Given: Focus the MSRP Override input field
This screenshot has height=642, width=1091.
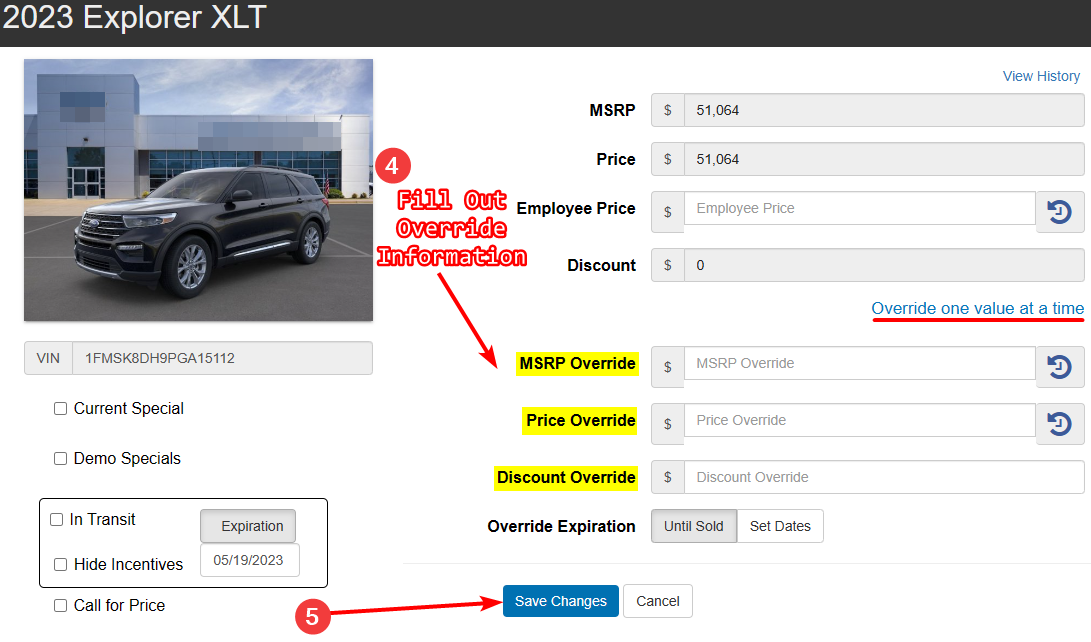Looking at the screenshot, I should click(860, 363).
